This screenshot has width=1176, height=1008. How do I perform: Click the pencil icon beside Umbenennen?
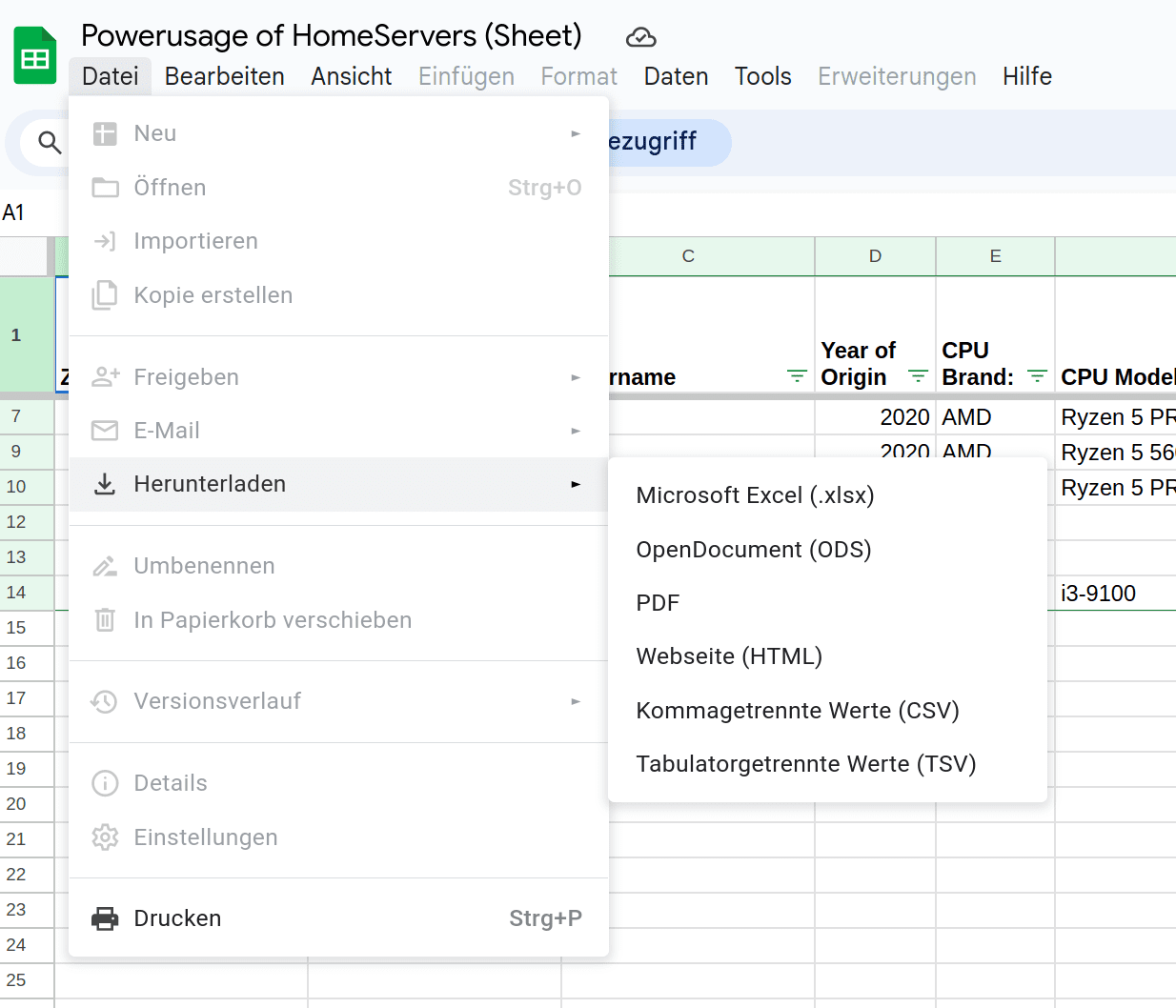(105, 566)
